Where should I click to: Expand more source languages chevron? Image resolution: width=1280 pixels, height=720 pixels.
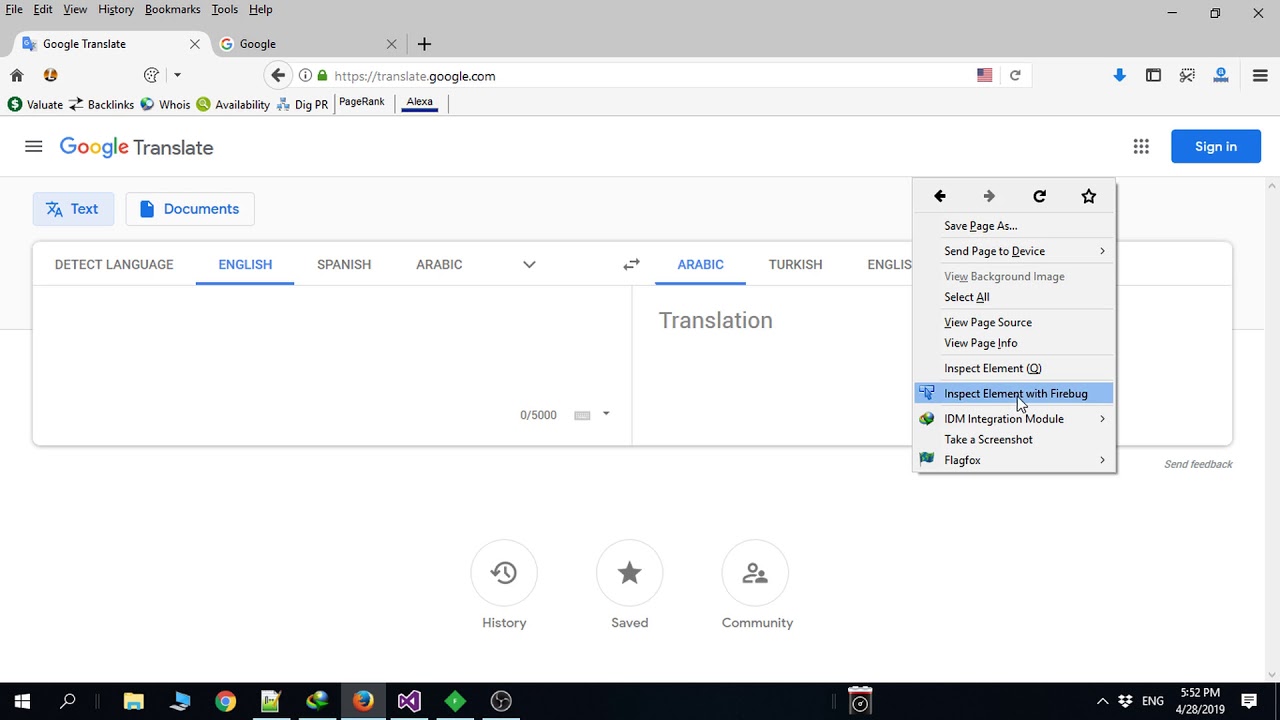coord(529,264)
